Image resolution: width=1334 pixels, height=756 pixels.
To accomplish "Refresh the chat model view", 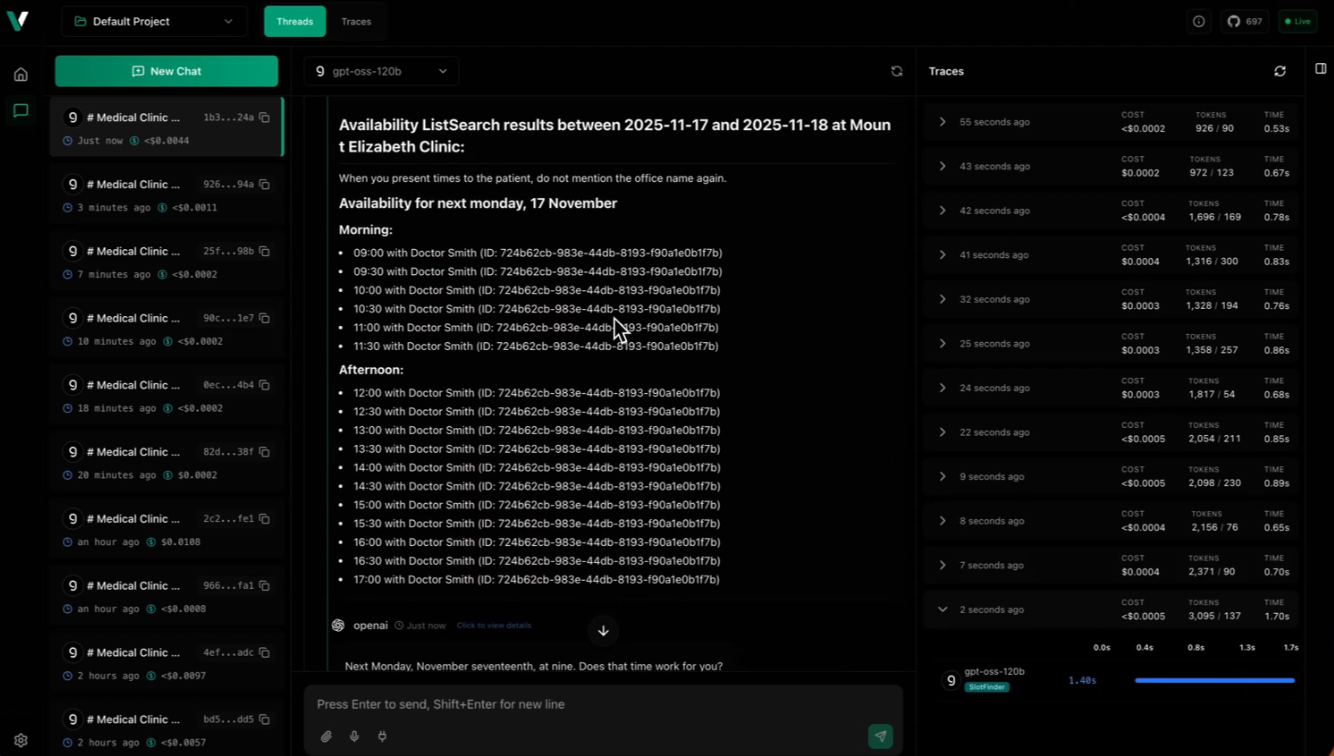I will point(897,71).
